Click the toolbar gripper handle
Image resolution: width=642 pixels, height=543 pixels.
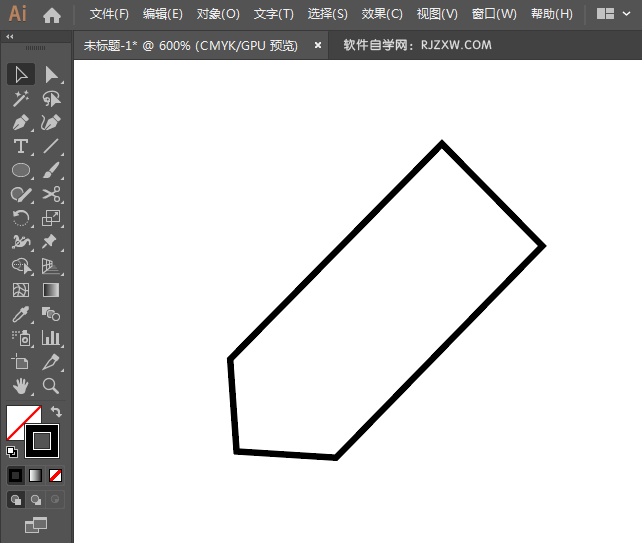(36, 48)
